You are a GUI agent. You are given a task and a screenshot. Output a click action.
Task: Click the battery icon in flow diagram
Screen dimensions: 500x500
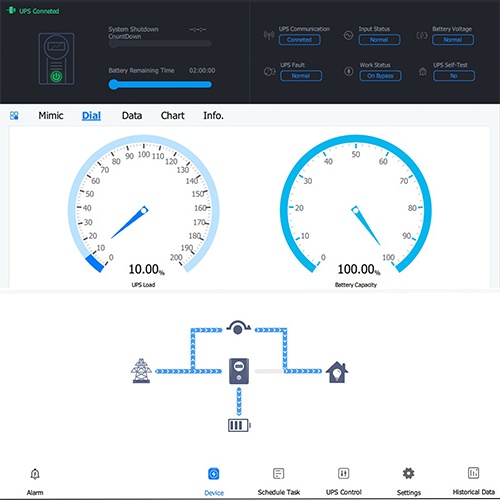239,426
